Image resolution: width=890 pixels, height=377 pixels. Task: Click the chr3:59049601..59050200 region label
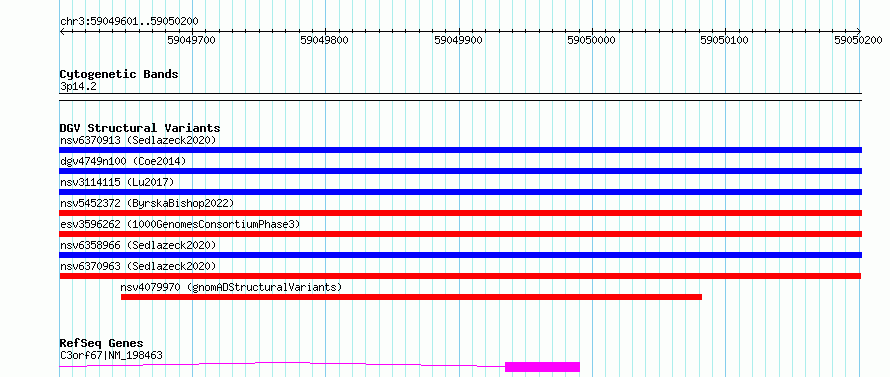[x=129, y=21]
